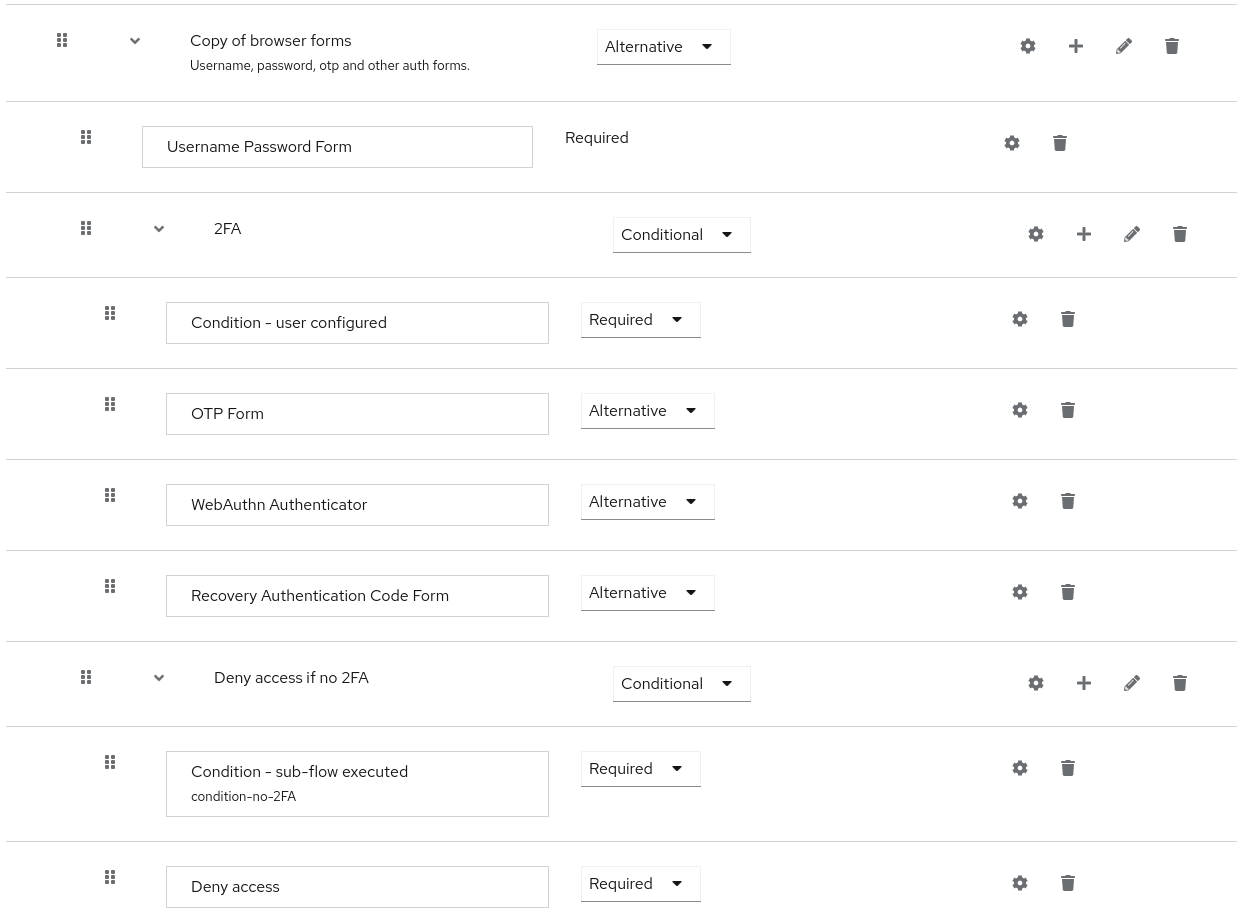Open the Conditional requirement dropdown for 2FA
This screenshot has width=1237, height=922.
point(681,234)
